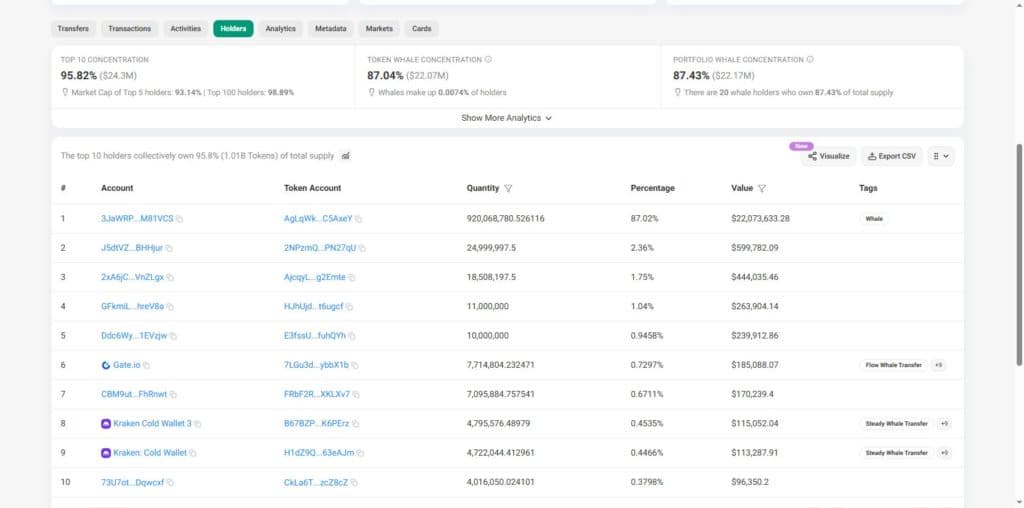
Task: Click the page vertical scrollbar
Action: point(1019,255)
